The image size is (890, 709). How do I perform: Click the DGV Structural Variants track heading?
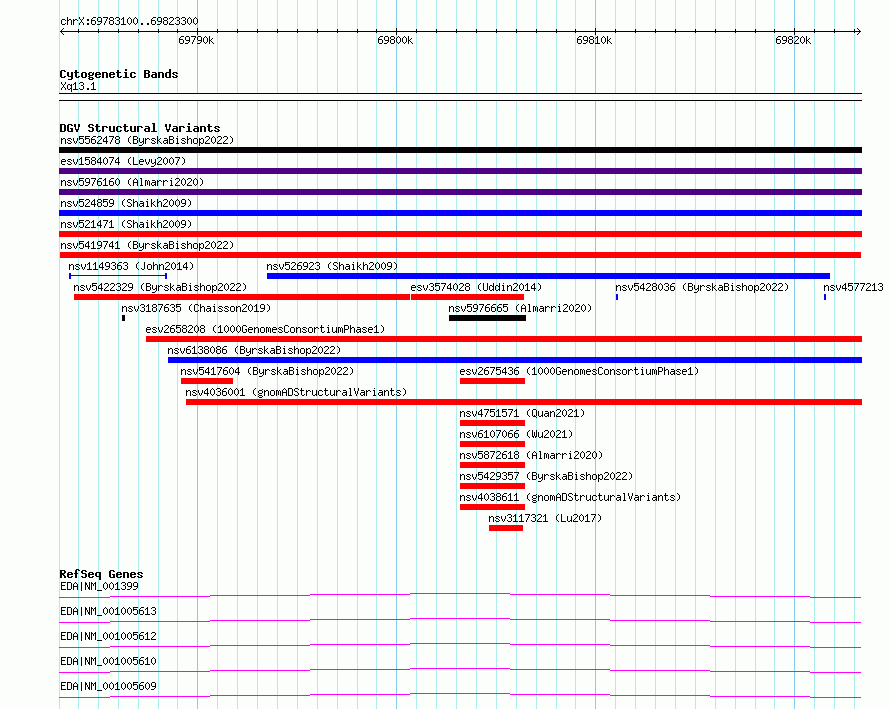(x=140, y=128)
